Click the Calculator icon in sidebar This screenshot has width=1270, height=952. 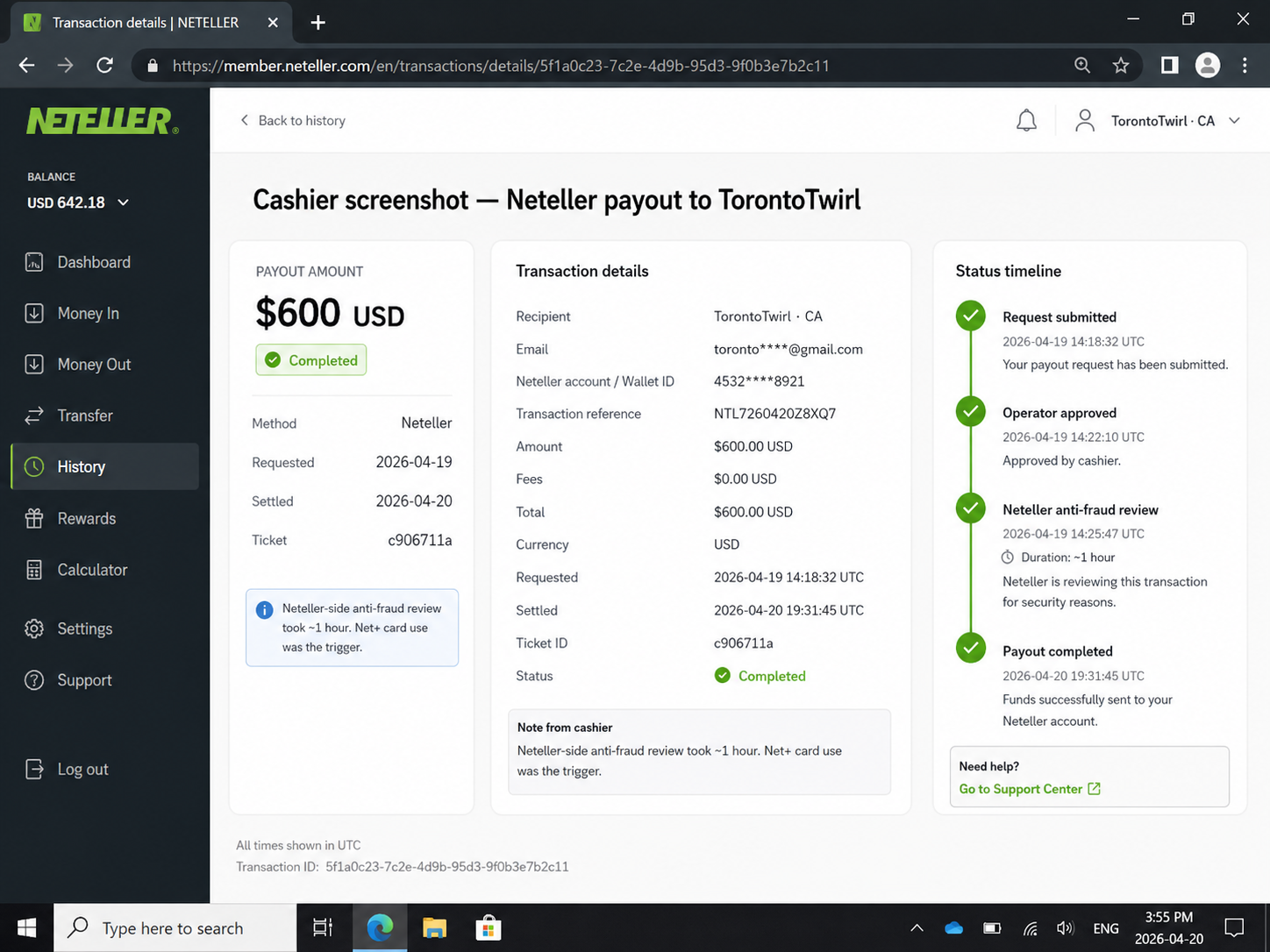click(x=34, y=570)
